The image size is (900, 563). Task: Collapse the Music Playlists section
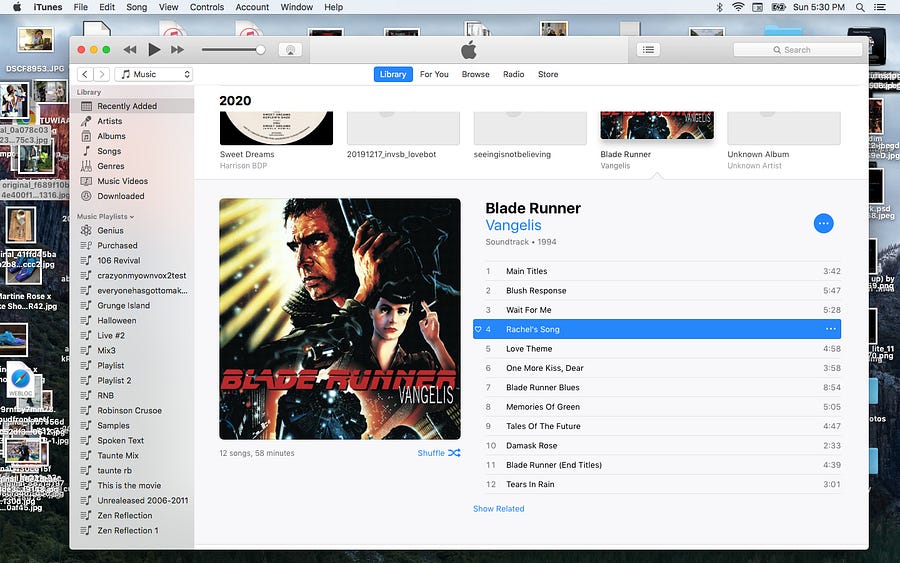pos(105,216)
